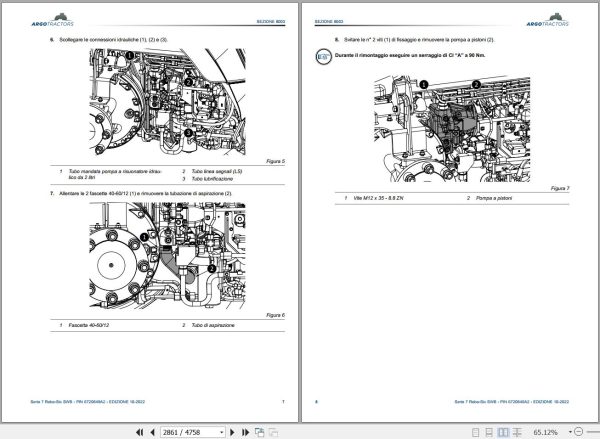Click the legend entry 'Tubo di aspirazione'
Screen dimensions: 600x439
(x=213, y=325)
